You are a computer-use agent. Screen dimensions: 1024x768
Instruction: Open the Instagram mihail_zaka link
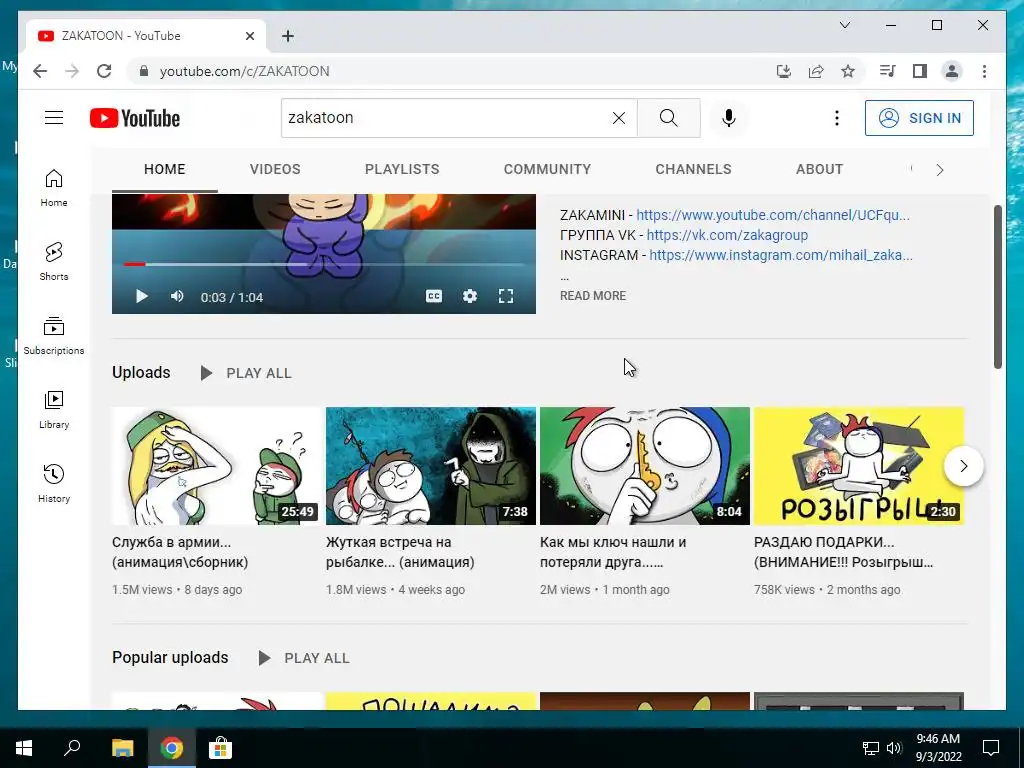(x=781, y=255)
